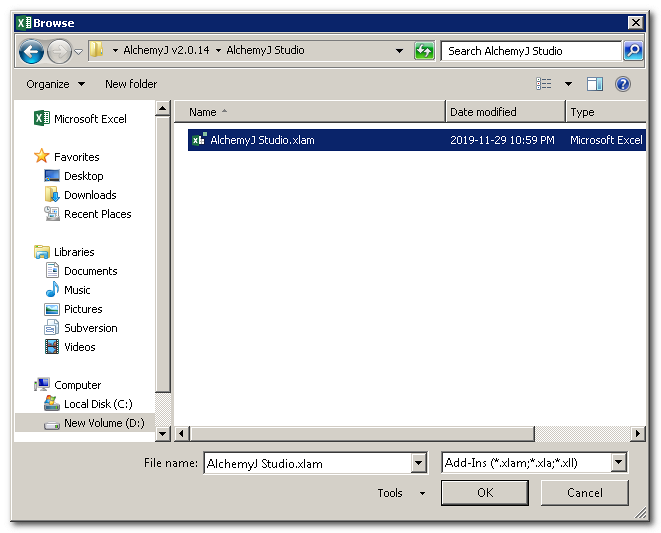Open address bar previous locations dropdown
This screenshot has height=533, width=661.
(399, 51)
